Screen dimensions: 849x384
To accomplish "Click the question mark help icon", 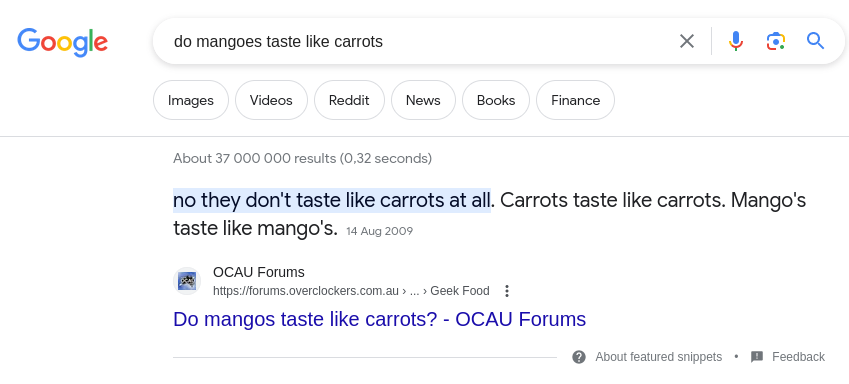I will 579,357.
